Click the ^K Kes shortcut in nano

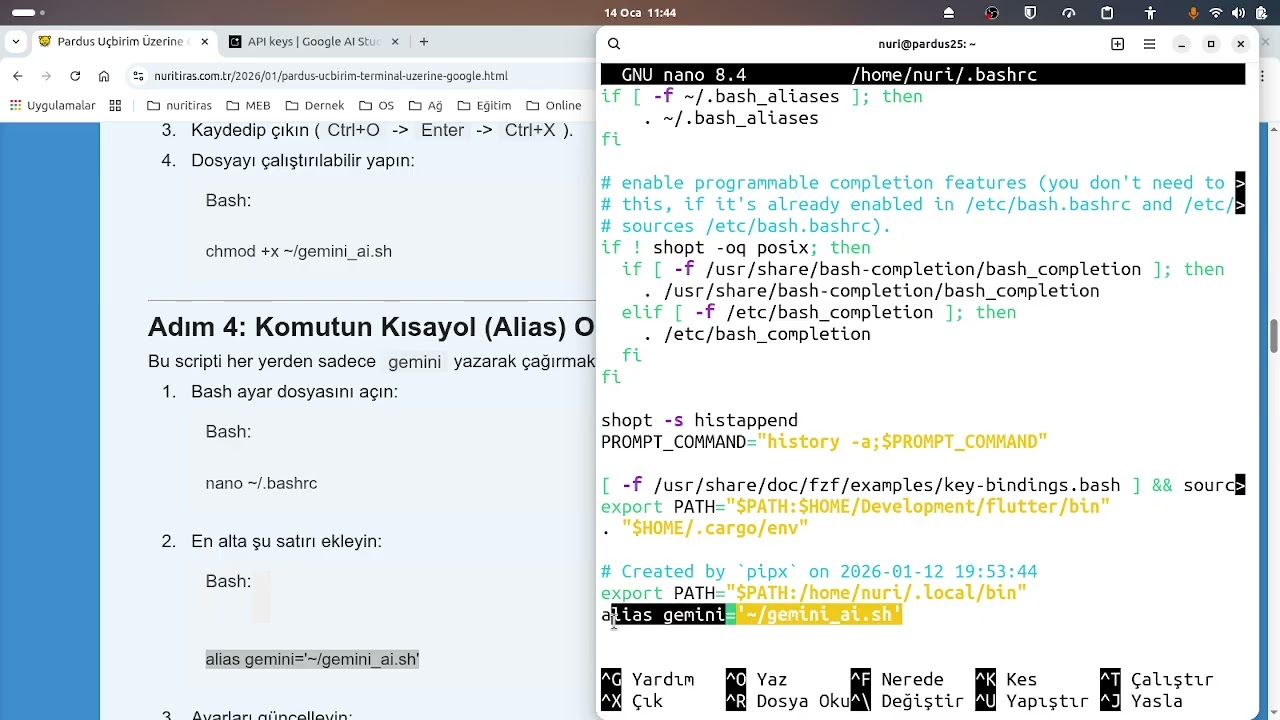pyautogui.click(x=1006, y=680)
